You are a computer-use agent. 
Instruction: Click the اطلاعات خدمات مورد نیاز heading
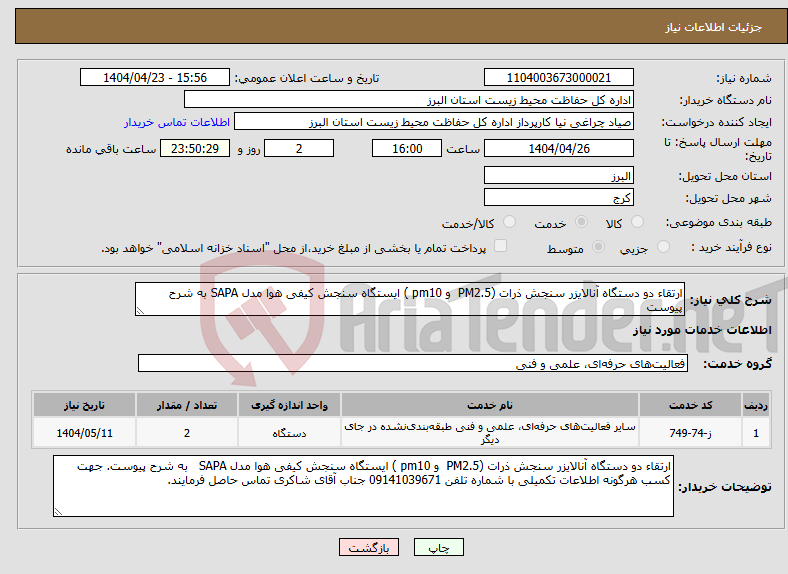coord(702,330)
